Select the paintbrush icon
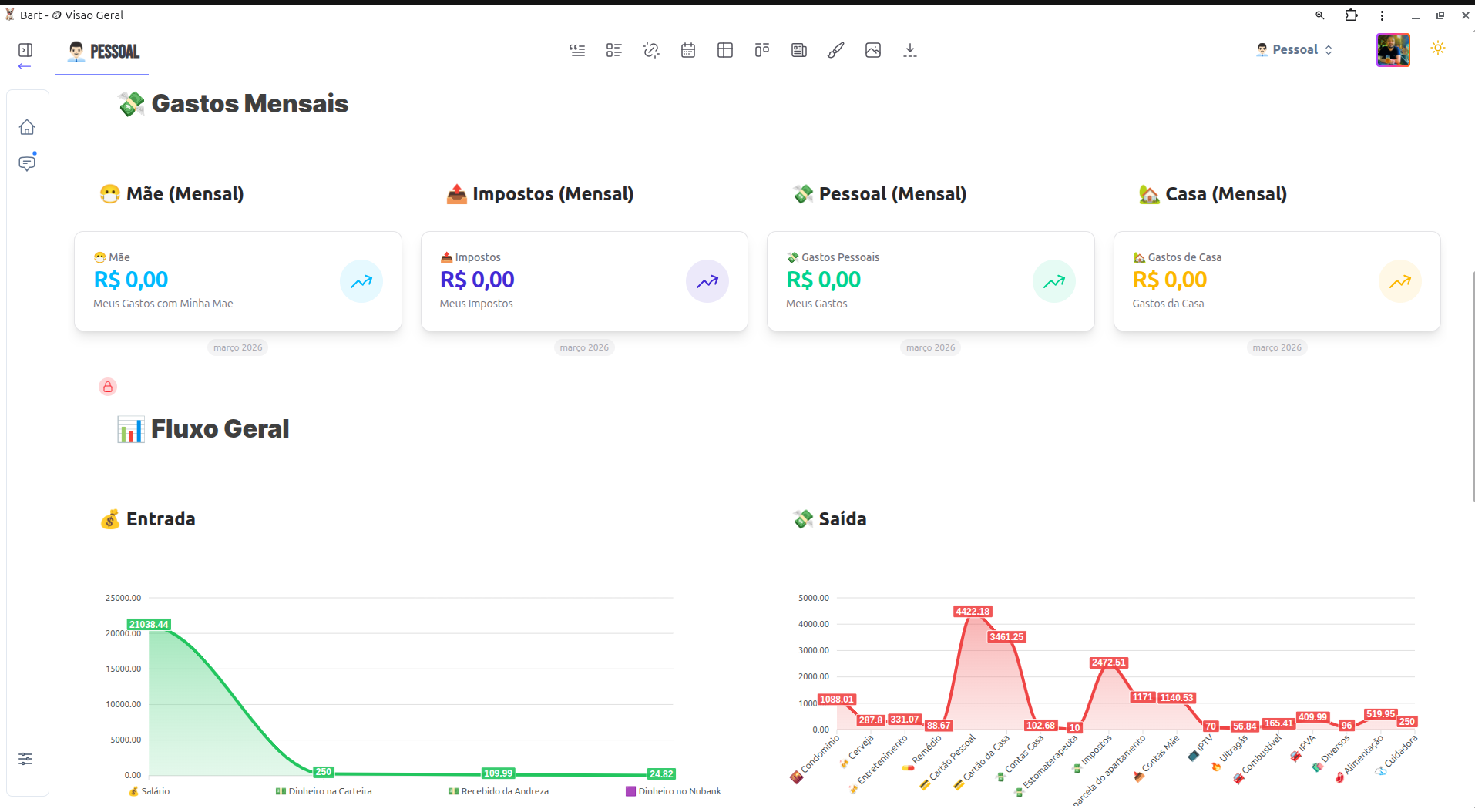 tap(836, 51)
